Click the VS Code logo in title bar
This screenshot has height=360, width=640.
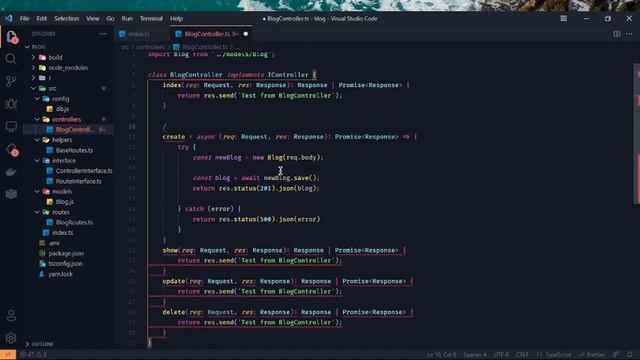coord(9,18)
